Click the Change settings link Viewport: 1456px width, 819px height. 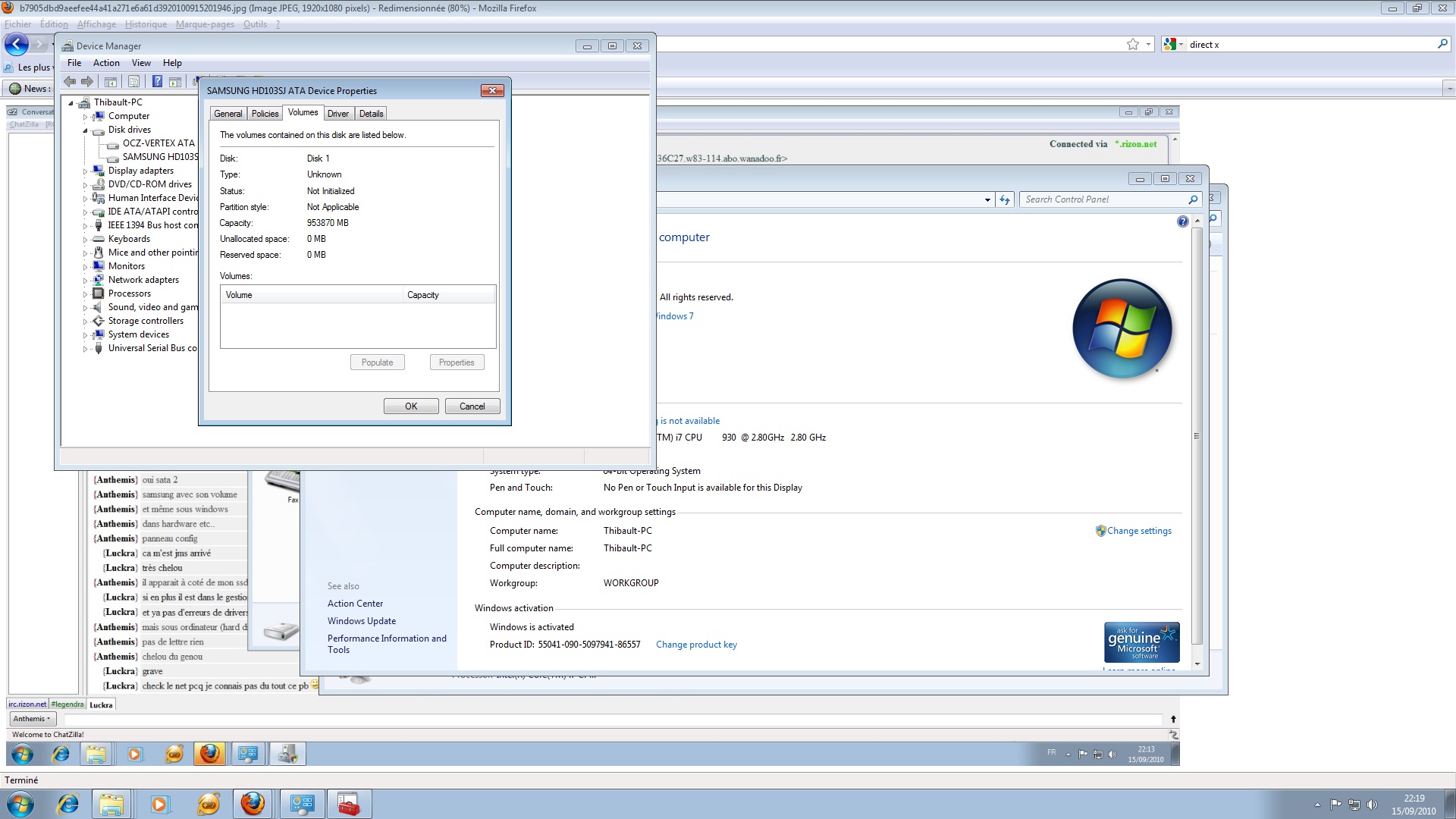(x=1139, y=531)
